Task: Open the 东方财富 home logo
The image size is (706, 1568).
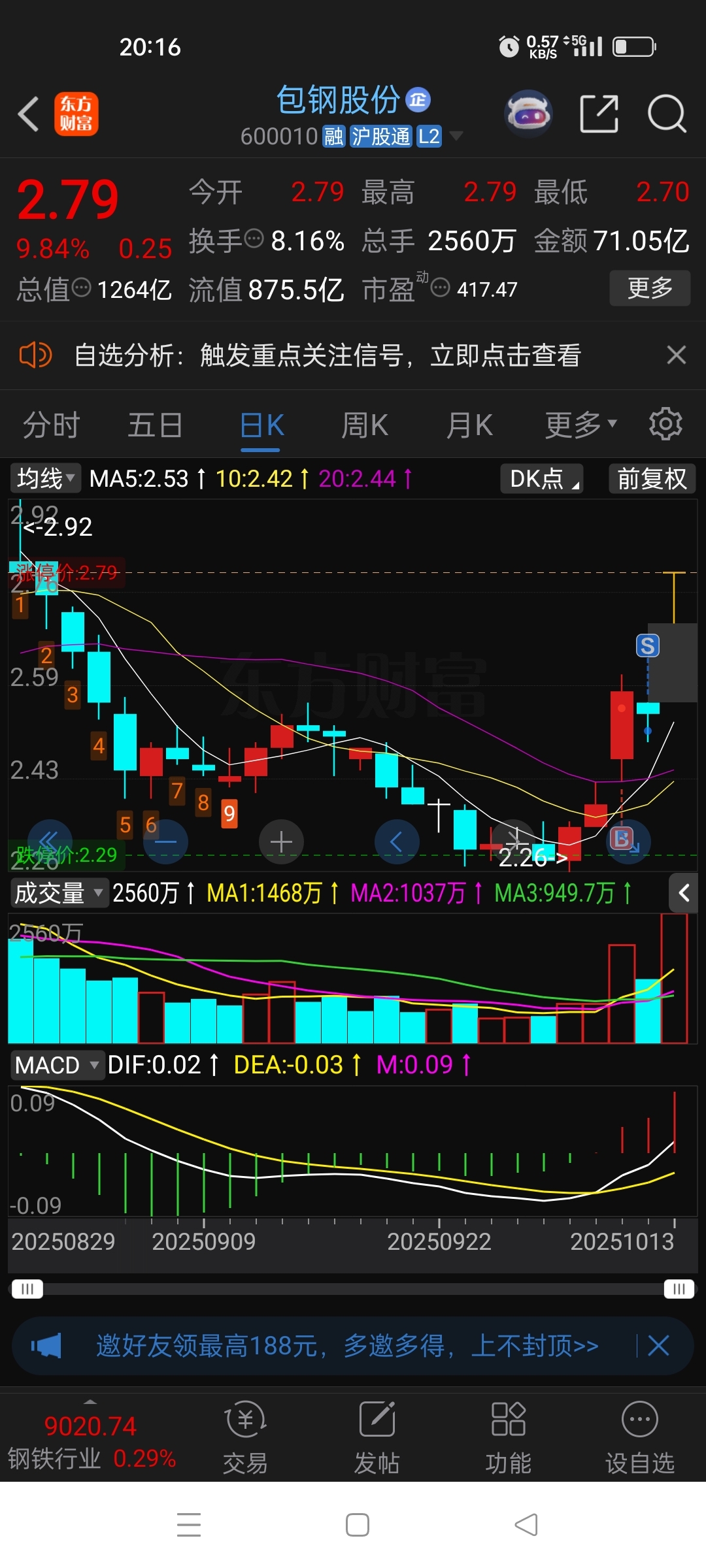Action: pyautogui.click(x=76, y=114)
